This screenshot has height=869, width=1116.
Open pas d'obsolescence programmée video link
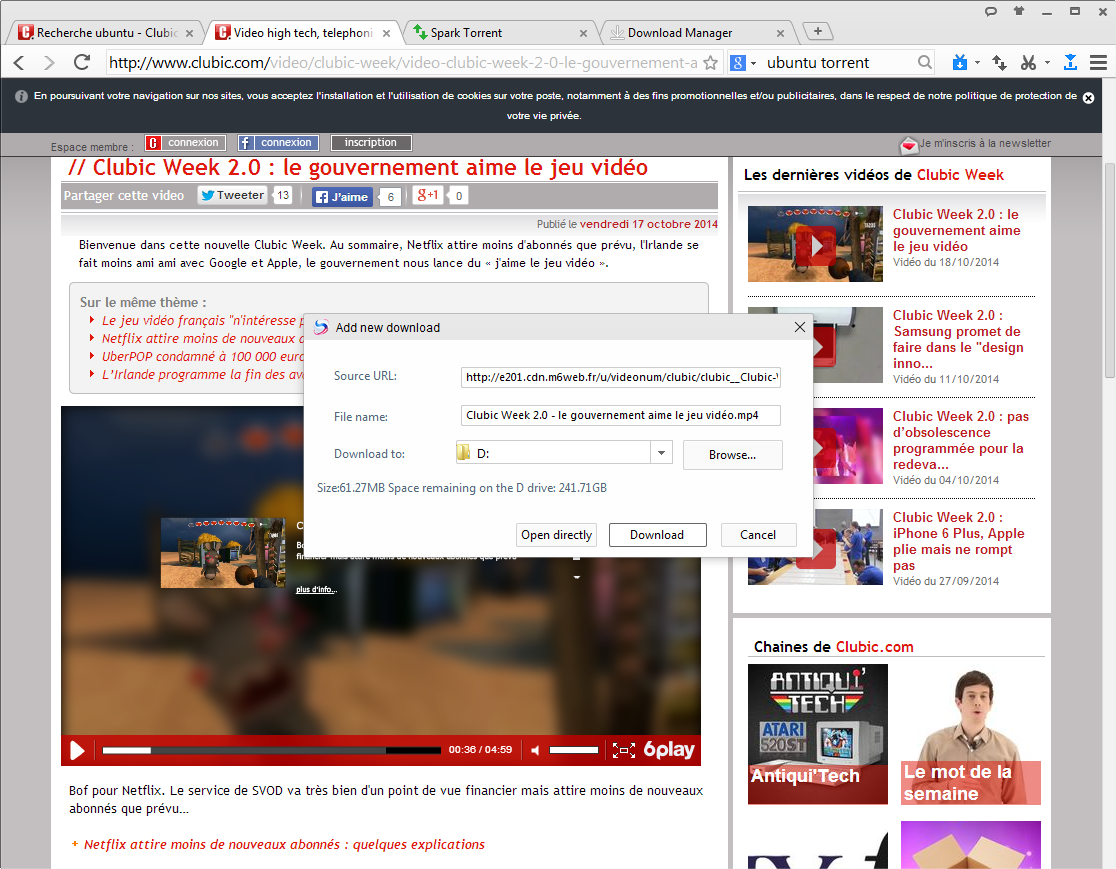click(x=961, y=440)
